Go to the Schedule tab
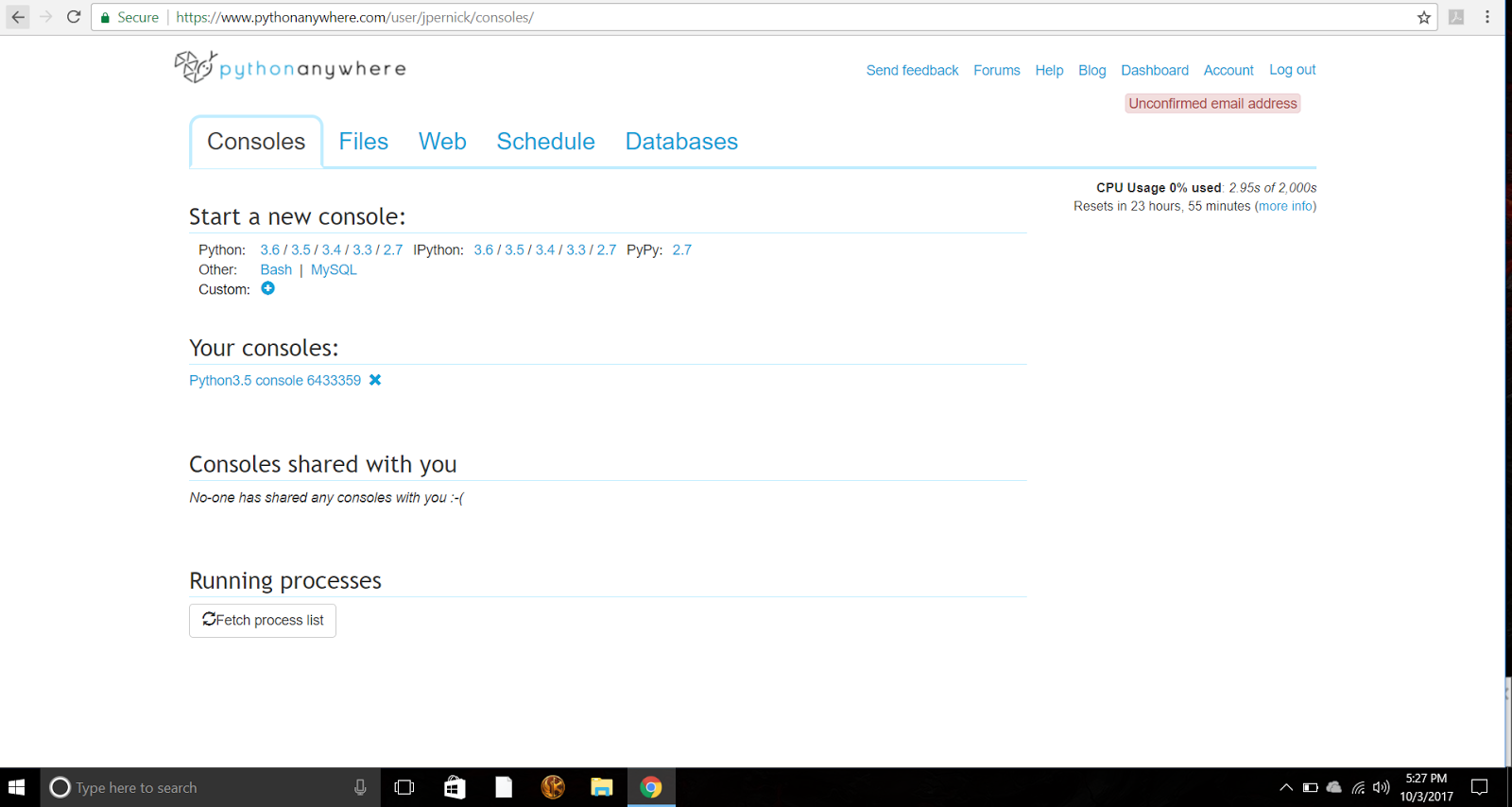1512x807 pixels. click(x=546, y=142)
